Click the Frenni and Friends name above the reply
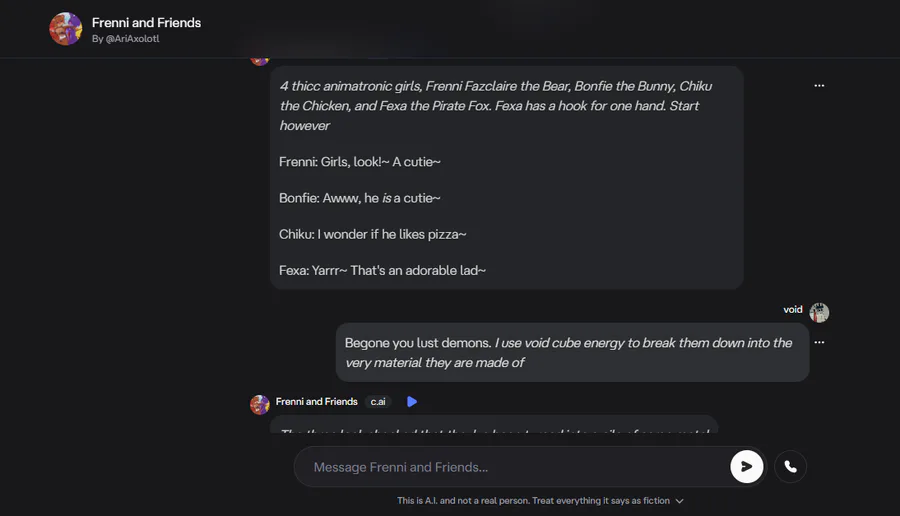Screen dimensions: 900x516 (316, 402)
